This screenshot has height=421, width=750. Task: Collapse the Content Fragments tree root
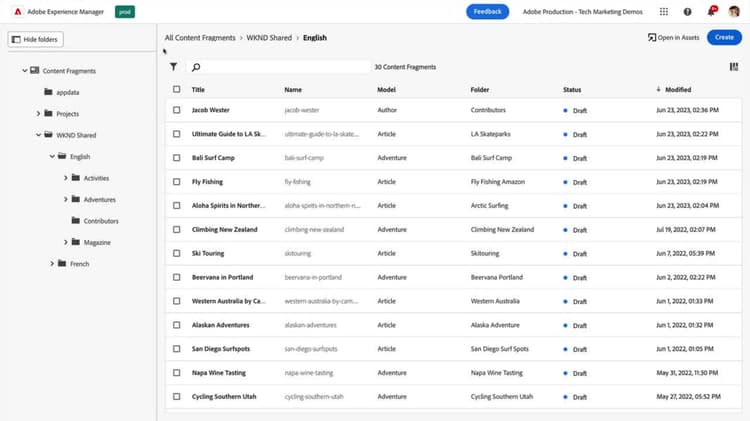(24, 71)
